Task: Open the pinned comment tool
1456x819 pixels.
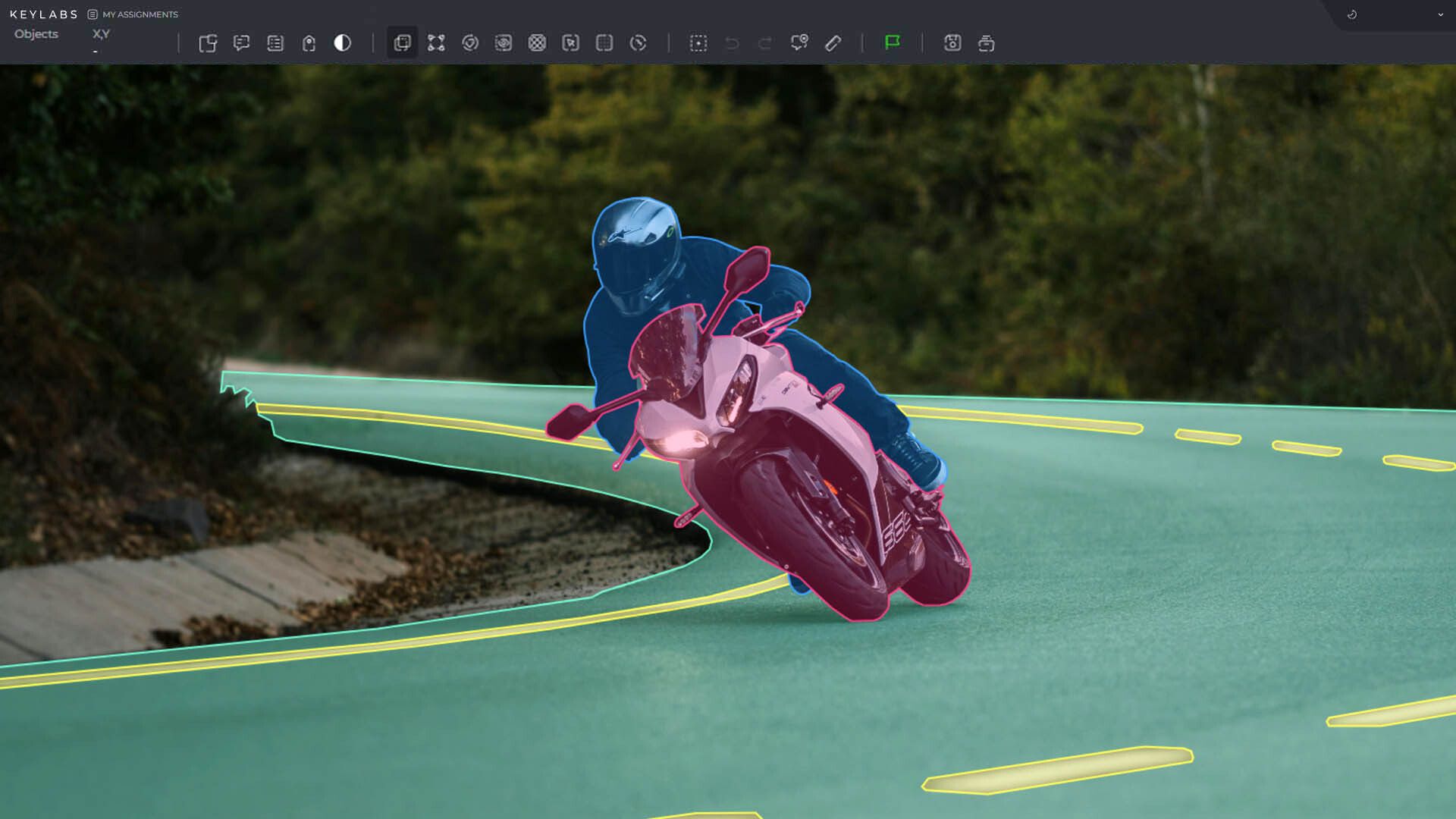Action: [x=799, y=43]
